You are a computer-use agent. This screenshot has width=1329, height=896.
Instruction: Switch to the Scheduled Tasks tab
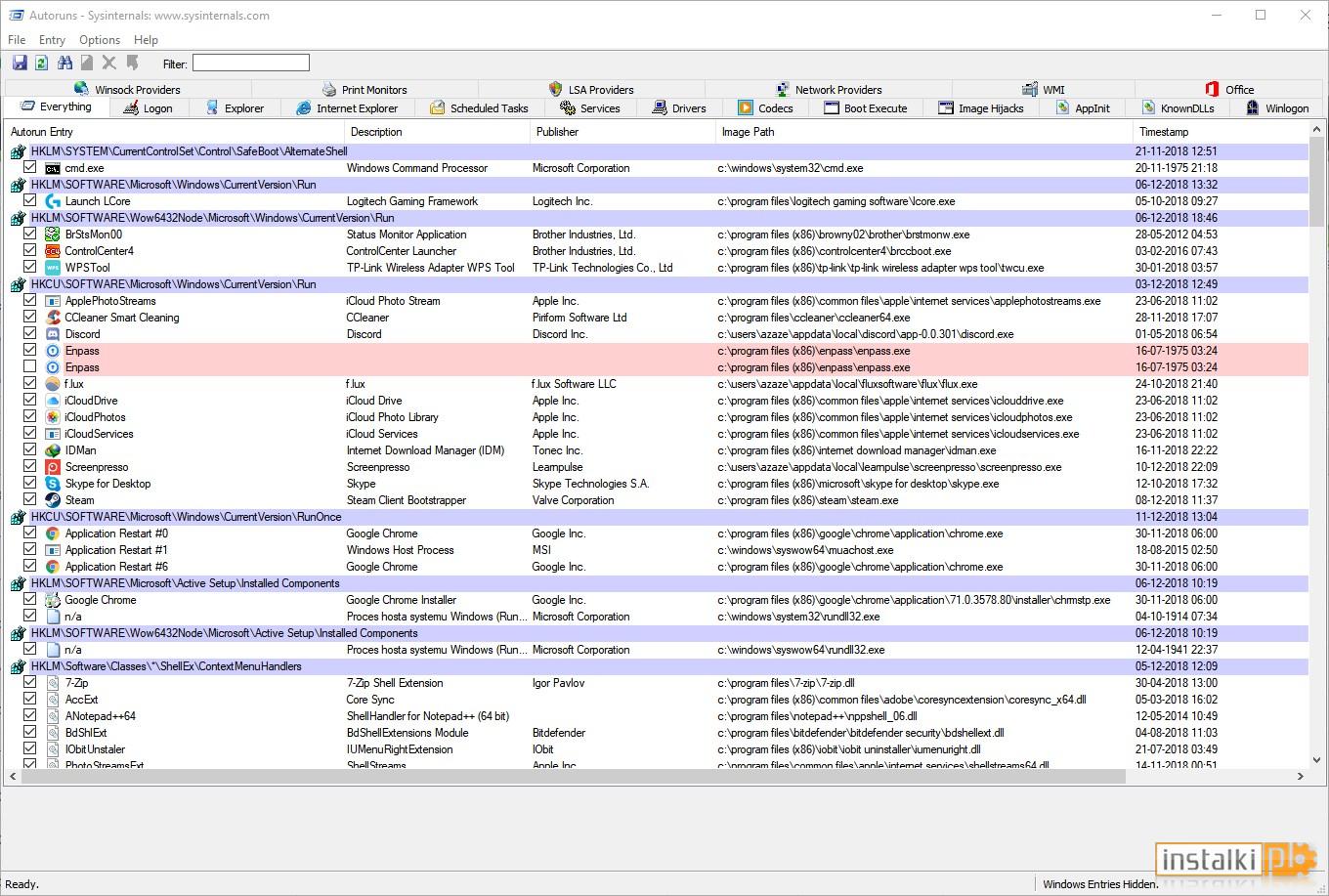(x=479, y=108)
